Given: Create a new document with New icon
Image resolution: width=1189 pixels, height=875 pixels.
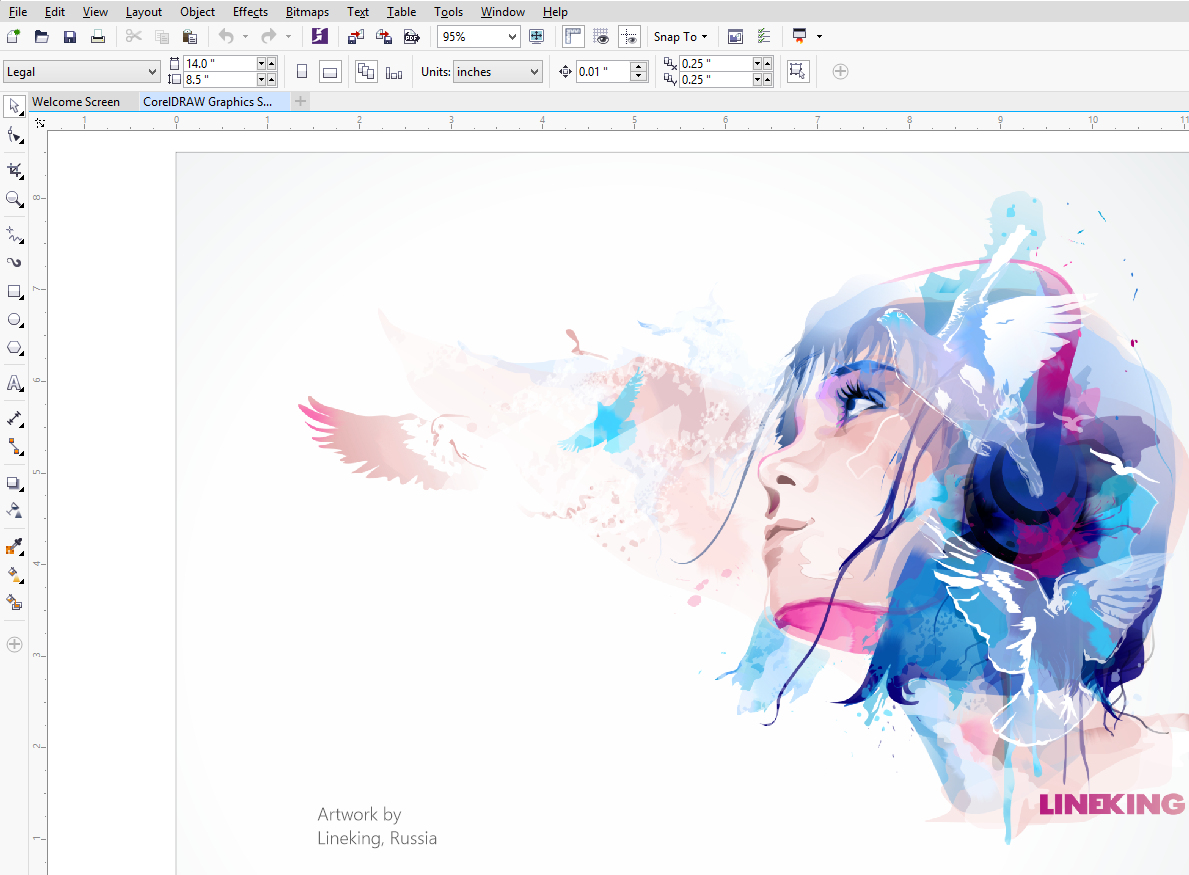Looking at the screenshot, I should pos(13,36).
